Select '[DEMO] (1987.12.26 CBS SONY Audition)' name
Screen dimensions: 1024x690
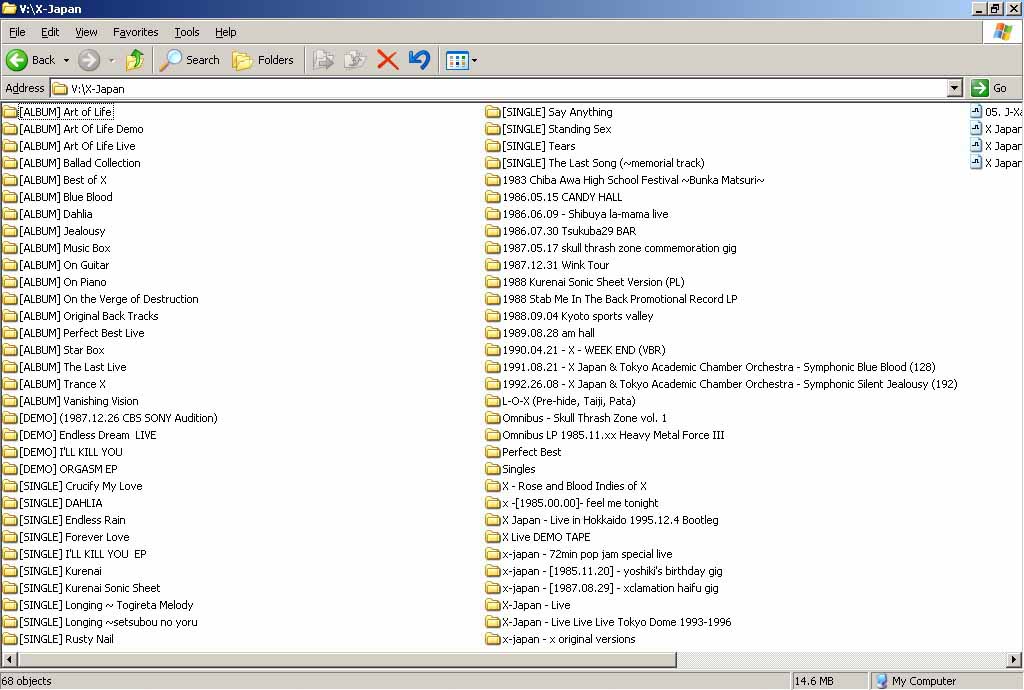coord(118,418)
